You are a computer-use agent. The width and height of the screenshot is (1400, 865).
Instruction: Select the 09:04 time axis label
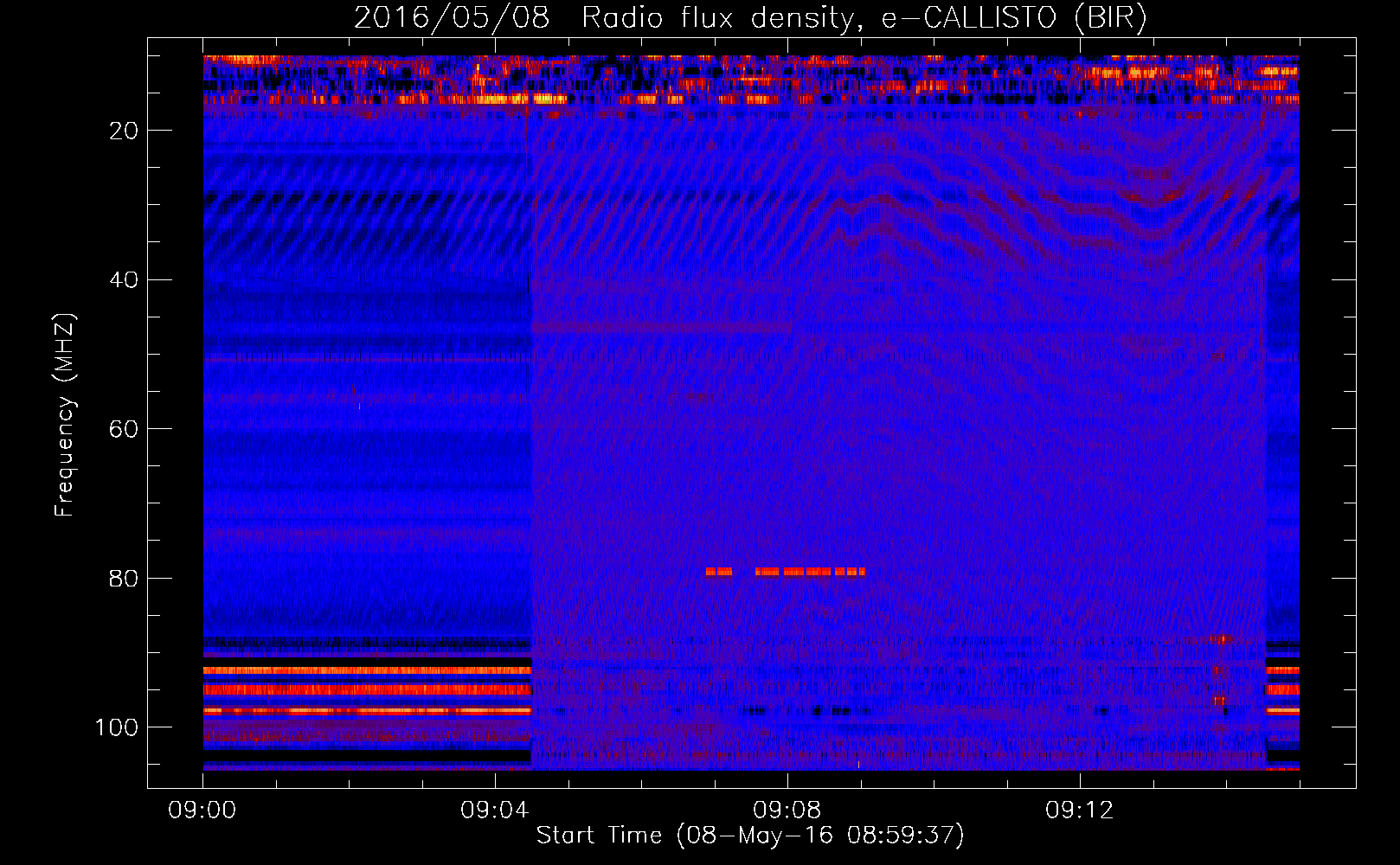point(495,811)
